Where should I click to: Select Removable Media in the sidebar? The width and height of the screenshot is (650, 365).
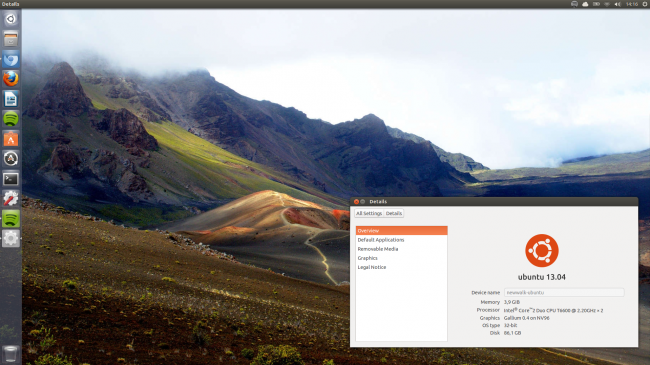[x=401, y=249]
